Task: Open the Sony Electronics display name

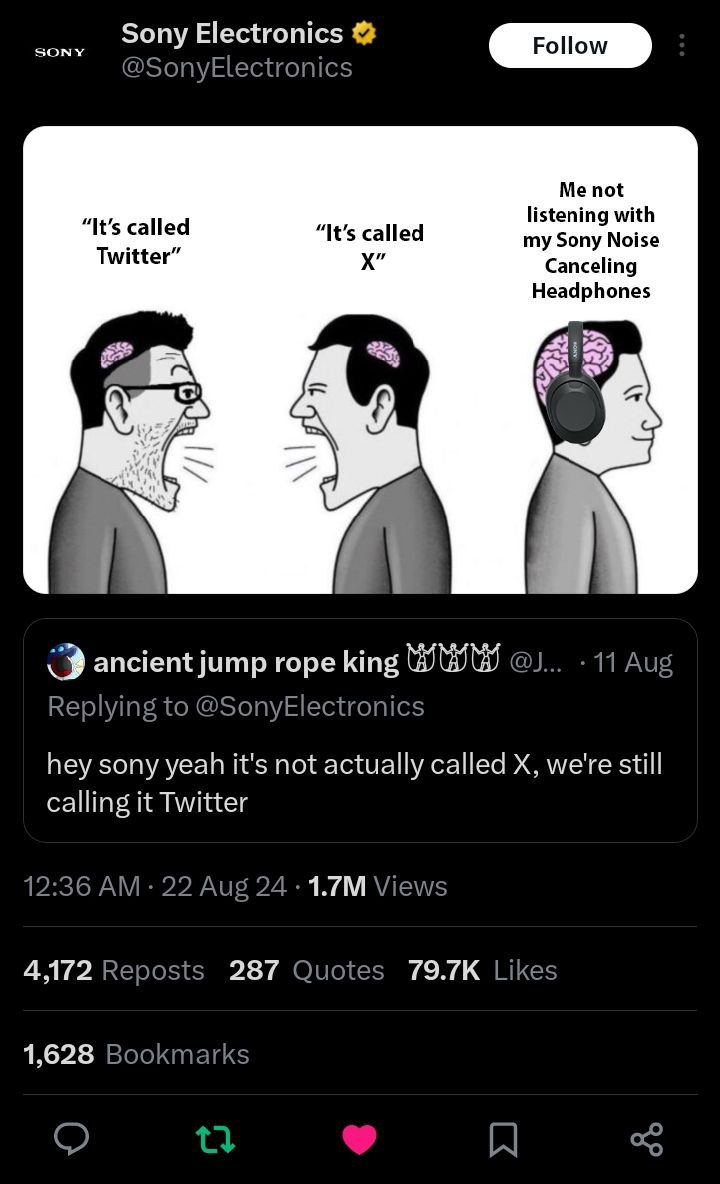Action: (232, 34)
